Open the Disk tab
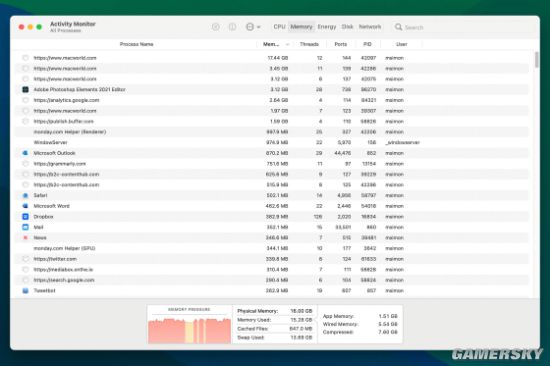 347,27
